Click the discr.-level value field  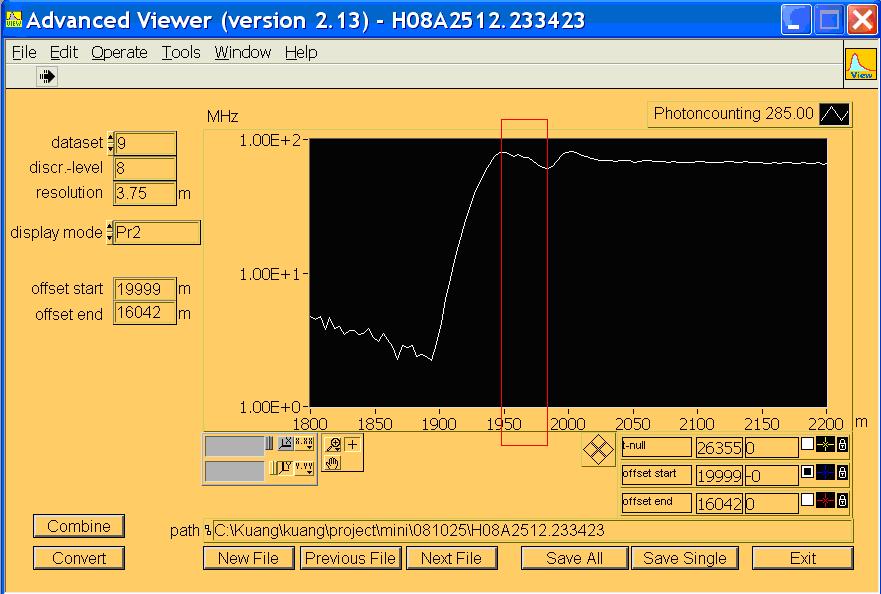[x=145, y=168]
